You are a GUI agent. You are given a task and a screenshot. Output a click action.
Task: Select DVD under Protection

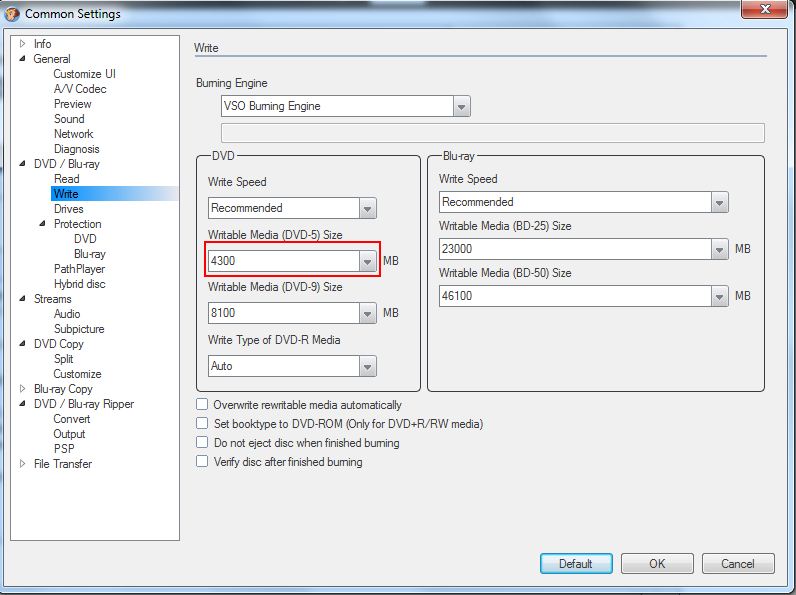coord(85,239)
